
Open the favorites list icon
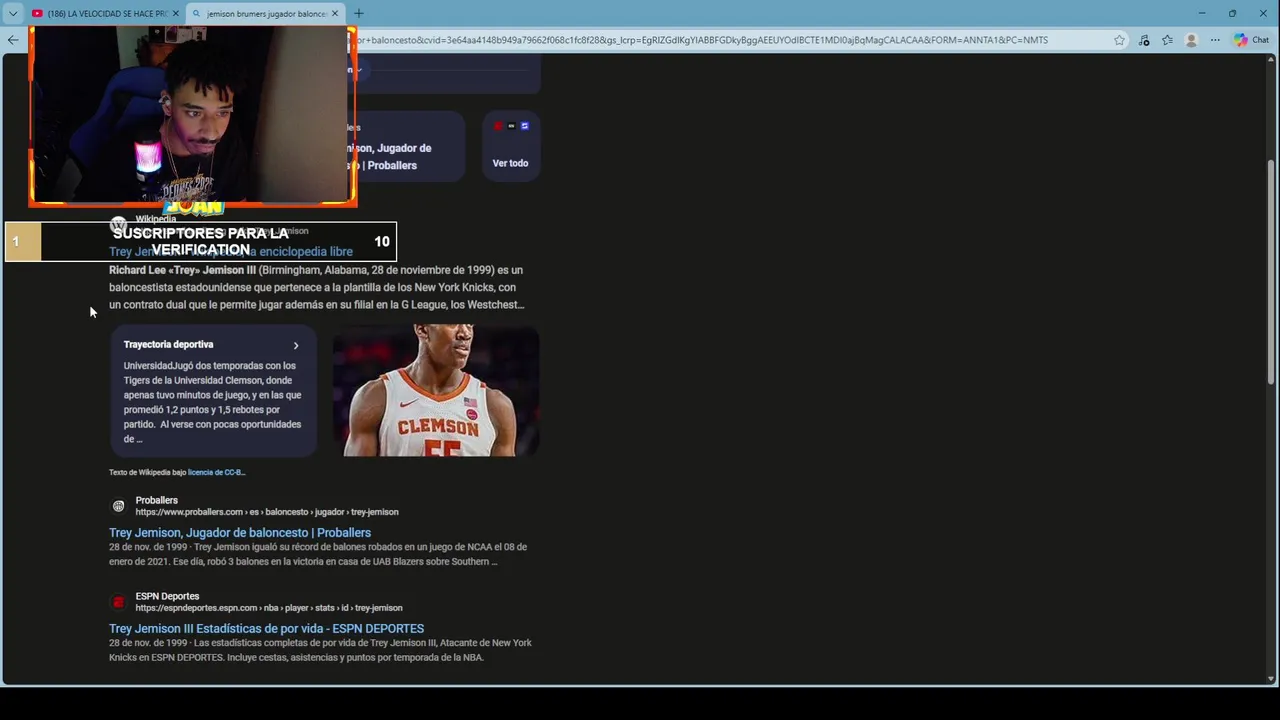(x=1167, y=40)
